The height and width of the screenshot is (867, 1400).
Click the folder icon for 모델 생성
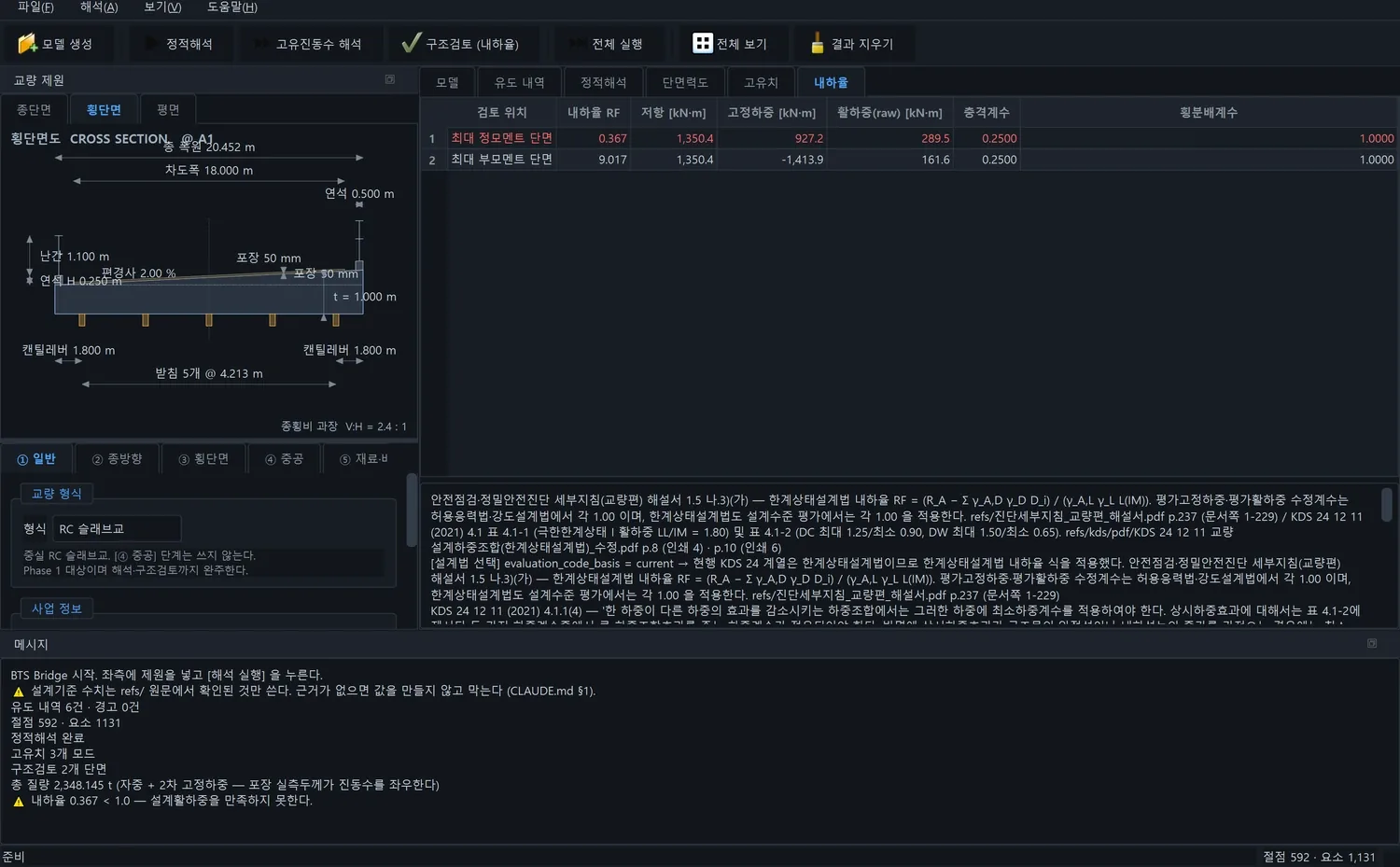click(27, 44)
